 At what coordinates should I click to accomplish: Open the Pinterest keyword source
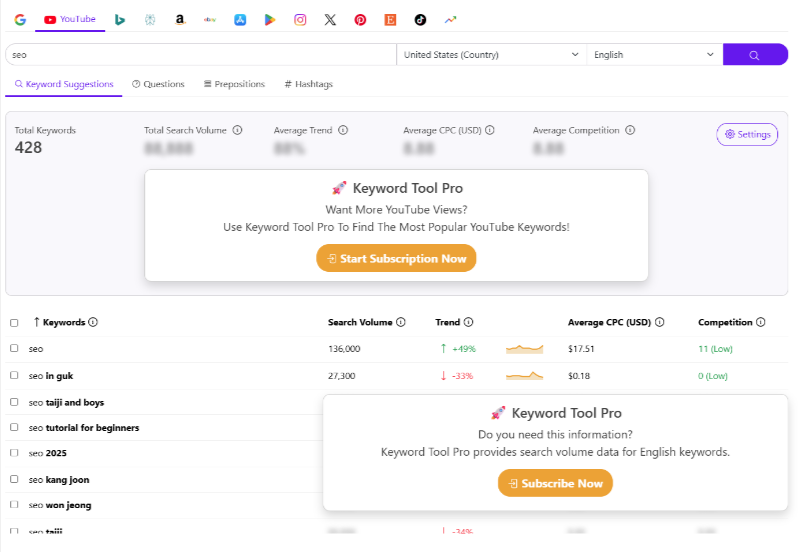coord(360,20)
